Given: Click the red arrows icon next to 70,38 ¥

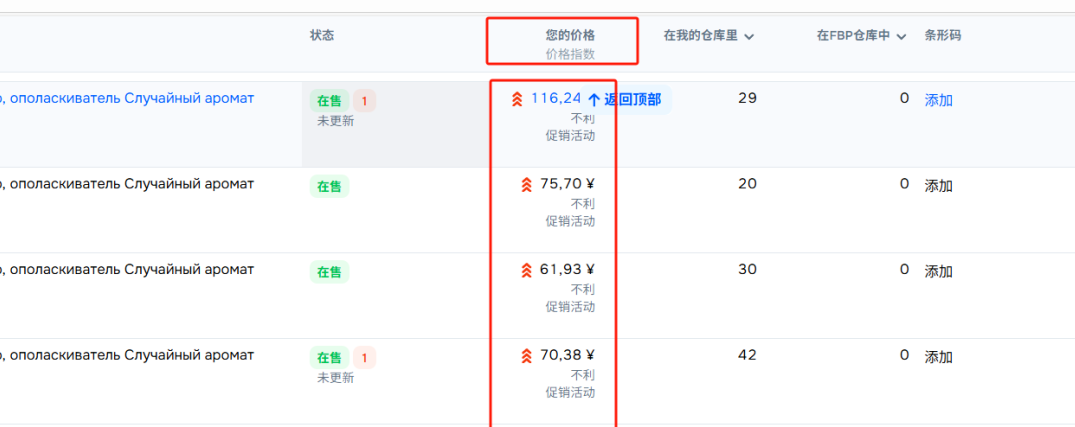Looking at the screenshot, I should [526, 356].
